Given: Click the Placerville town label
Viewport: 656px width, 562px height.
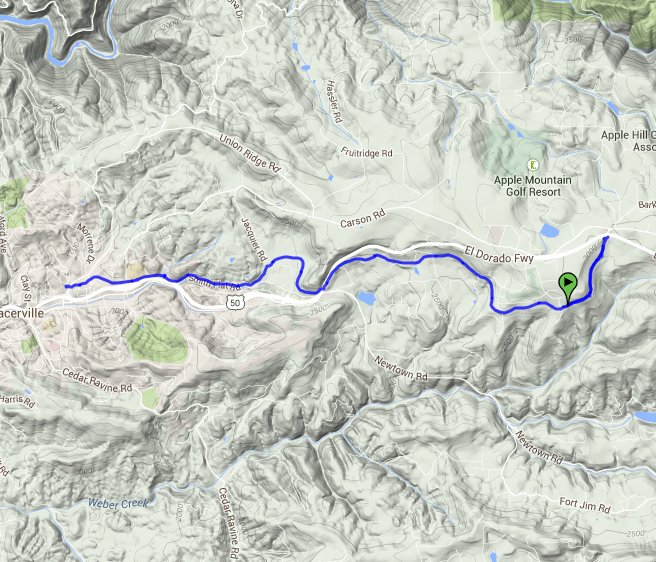Looking at the screenshot, I should point(22,313).
